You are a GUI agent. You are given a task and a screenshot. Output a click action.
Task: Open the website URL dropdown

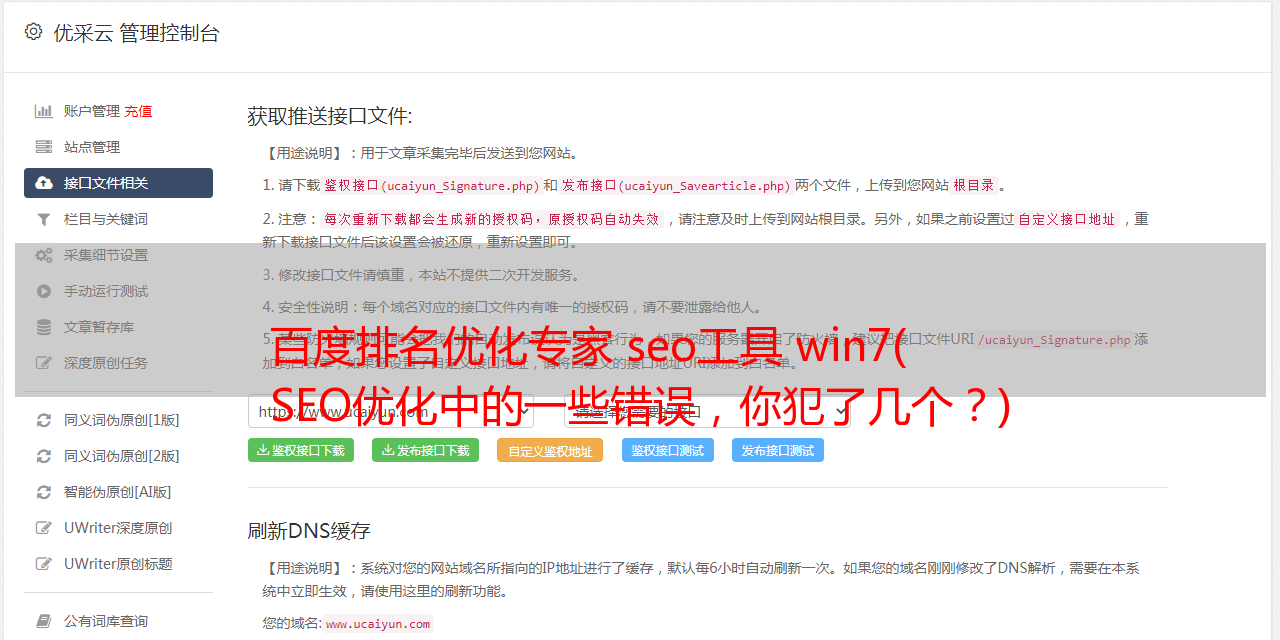(391, 411)
